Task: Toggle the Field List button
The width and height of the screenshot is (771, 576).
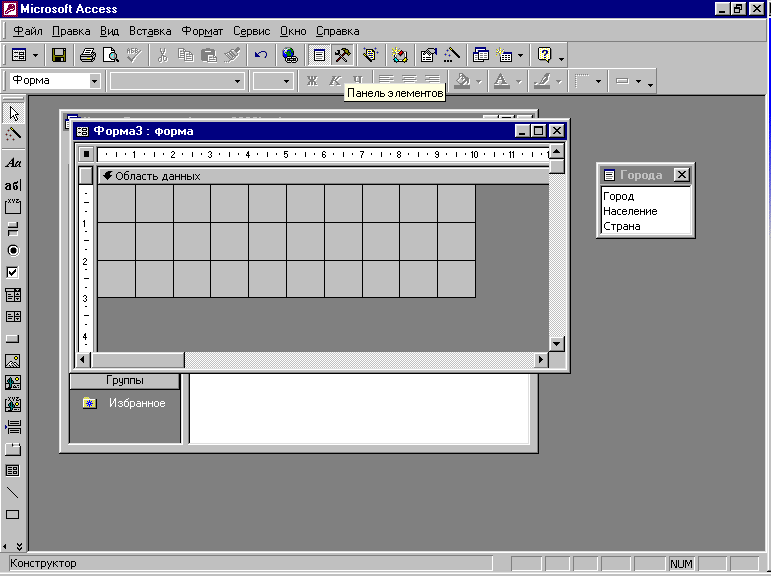Action: pos(319,55)
